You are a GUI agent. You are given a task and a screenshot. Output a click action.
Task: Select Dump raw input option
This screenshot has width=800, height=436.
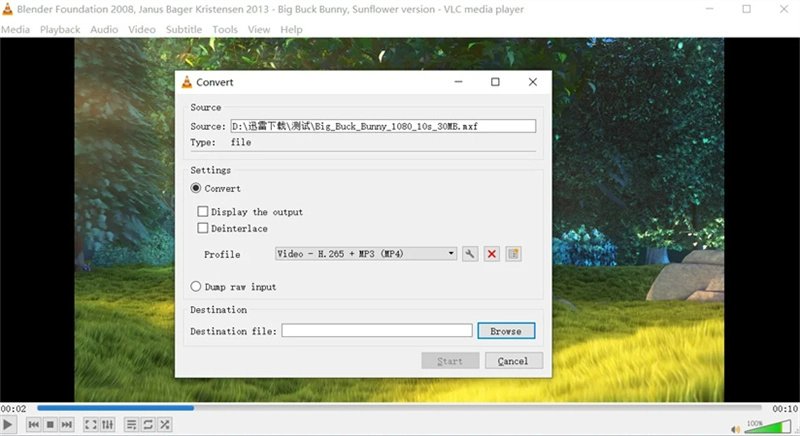point(195,287)
